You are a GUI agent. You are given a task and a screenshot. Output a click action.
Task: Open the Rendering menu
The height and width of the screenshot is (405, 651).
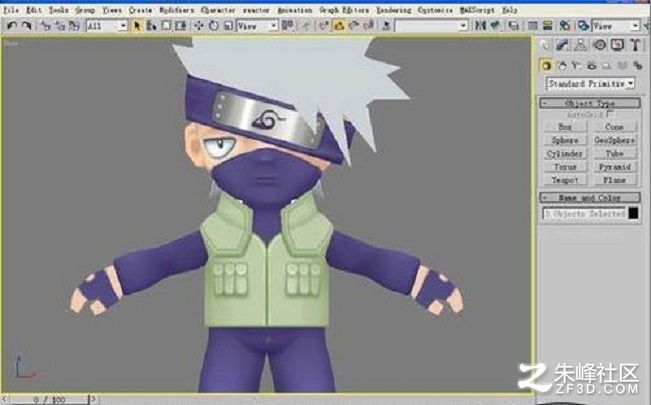click(394, 10)
